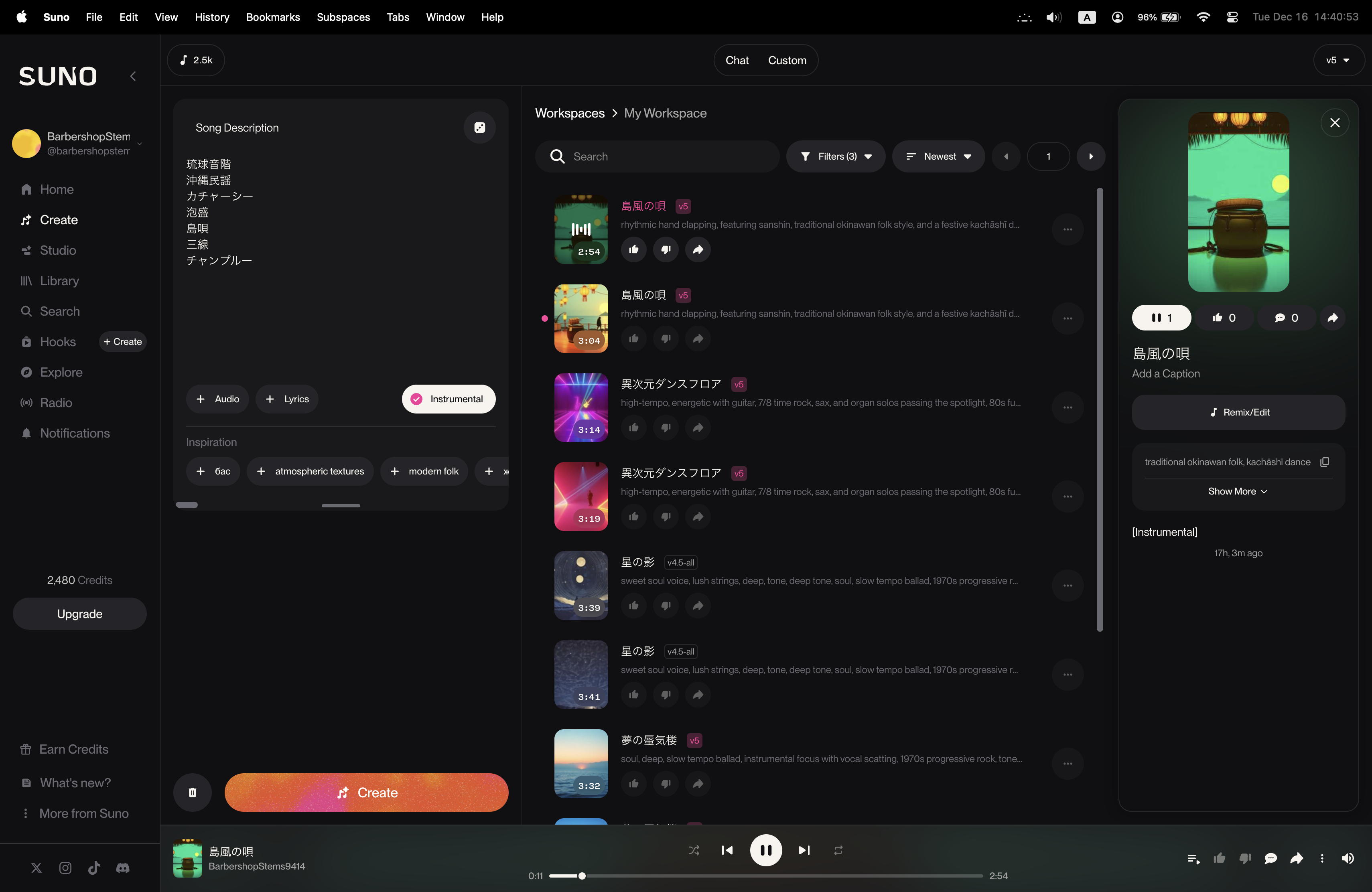Toggle the Instrumental option off

pyautogui.click(x=449, y=399)
